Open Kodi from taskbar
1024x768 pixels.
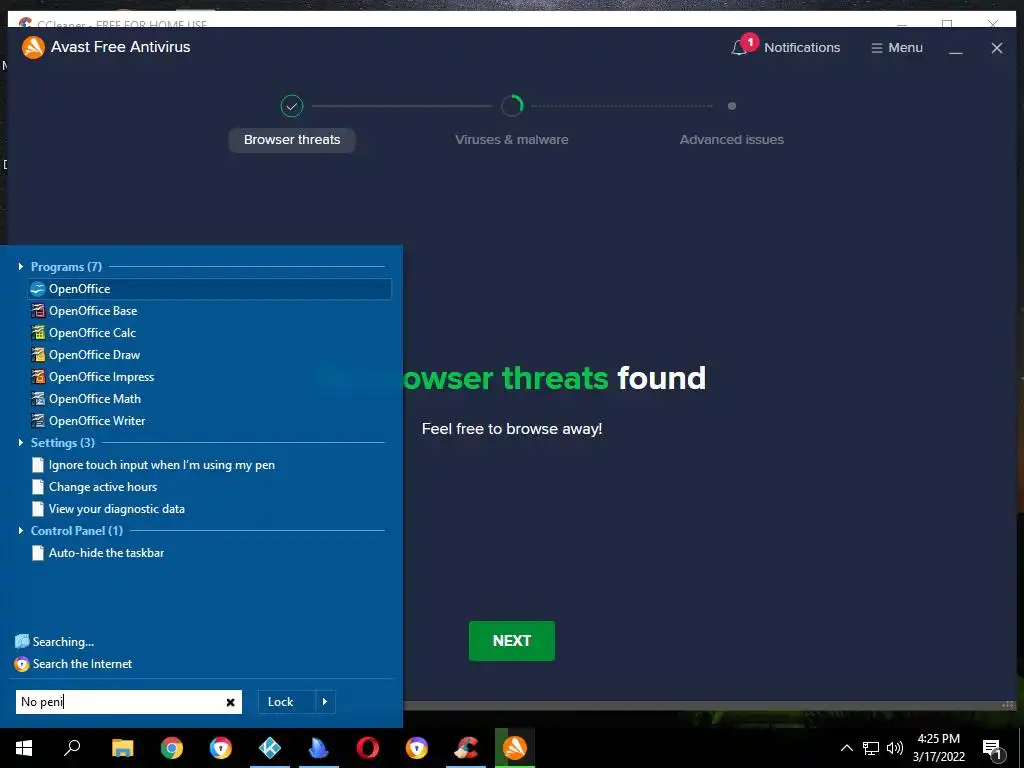point(270,748)
